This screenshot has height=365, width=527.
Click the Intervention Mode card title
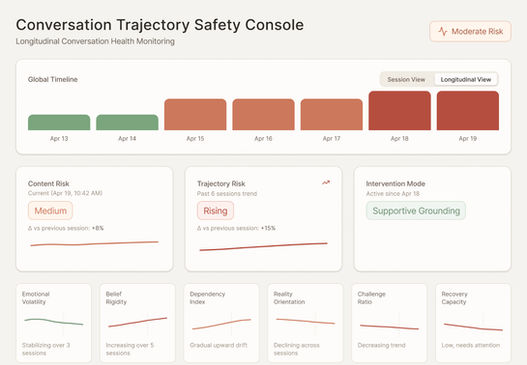point(396,184)
